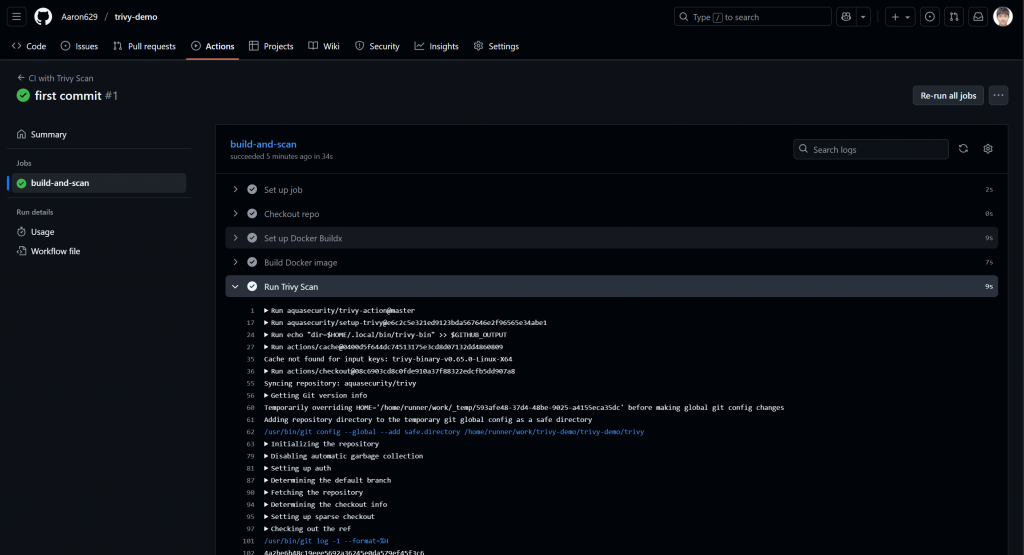The height and width of the screenshot is (555, 1024).
Task: Switch to the Pull requests tab
Action: click(x=144, y=46)
